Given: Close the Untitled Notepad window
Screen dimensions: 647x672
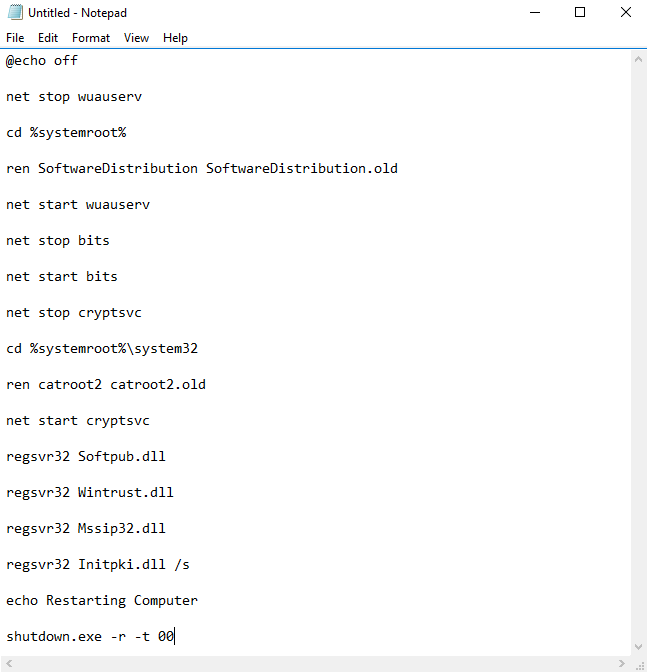Looking at the screenshot, I should tap(625, 13).
